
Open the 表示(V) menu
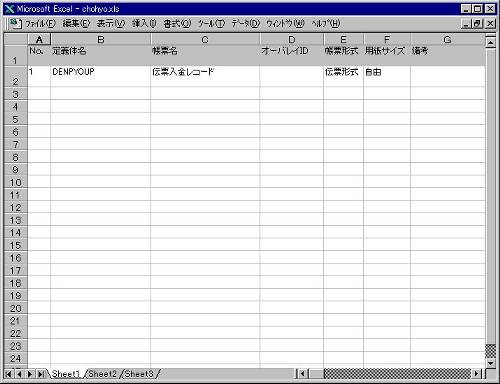pyautogui.click(x=111, y=24)
